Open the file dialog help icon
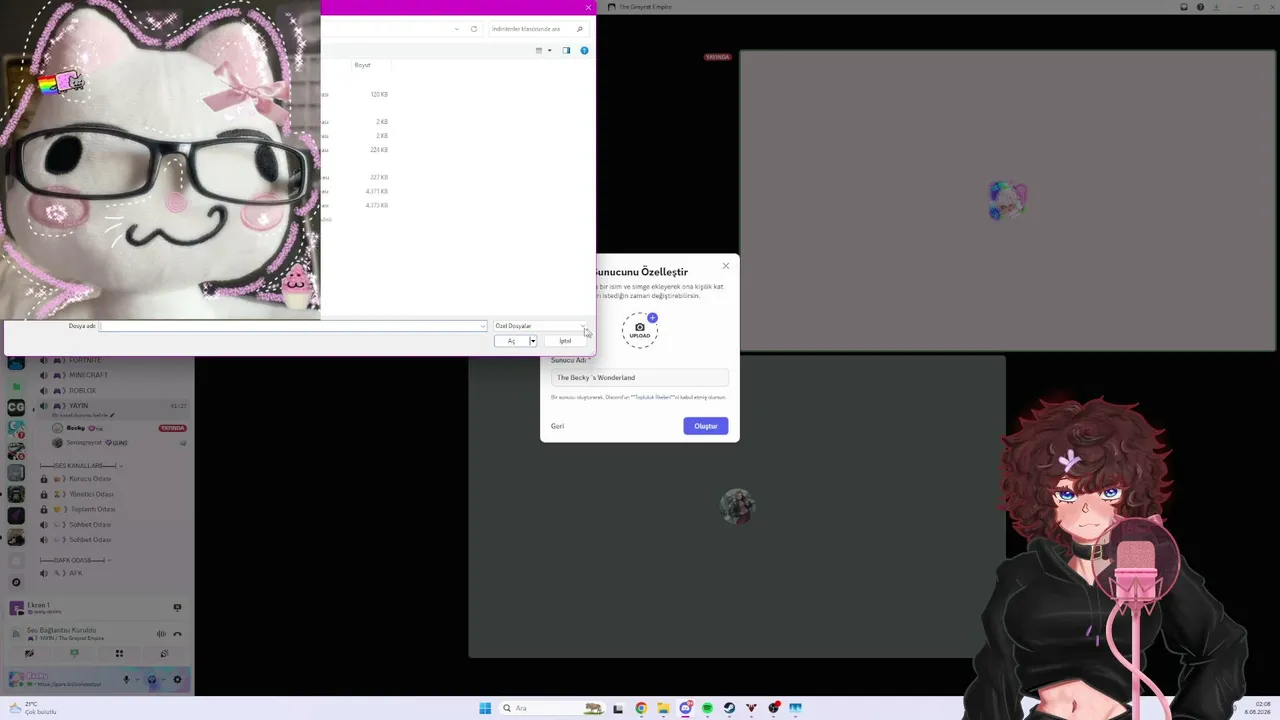1280x720 pixels. pyautogui.click(x=584, y=50)
